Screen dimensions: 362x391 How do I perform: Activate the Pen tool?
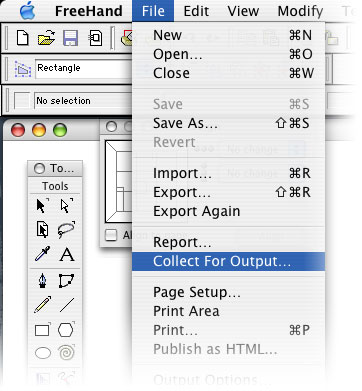tap(42, 280)
